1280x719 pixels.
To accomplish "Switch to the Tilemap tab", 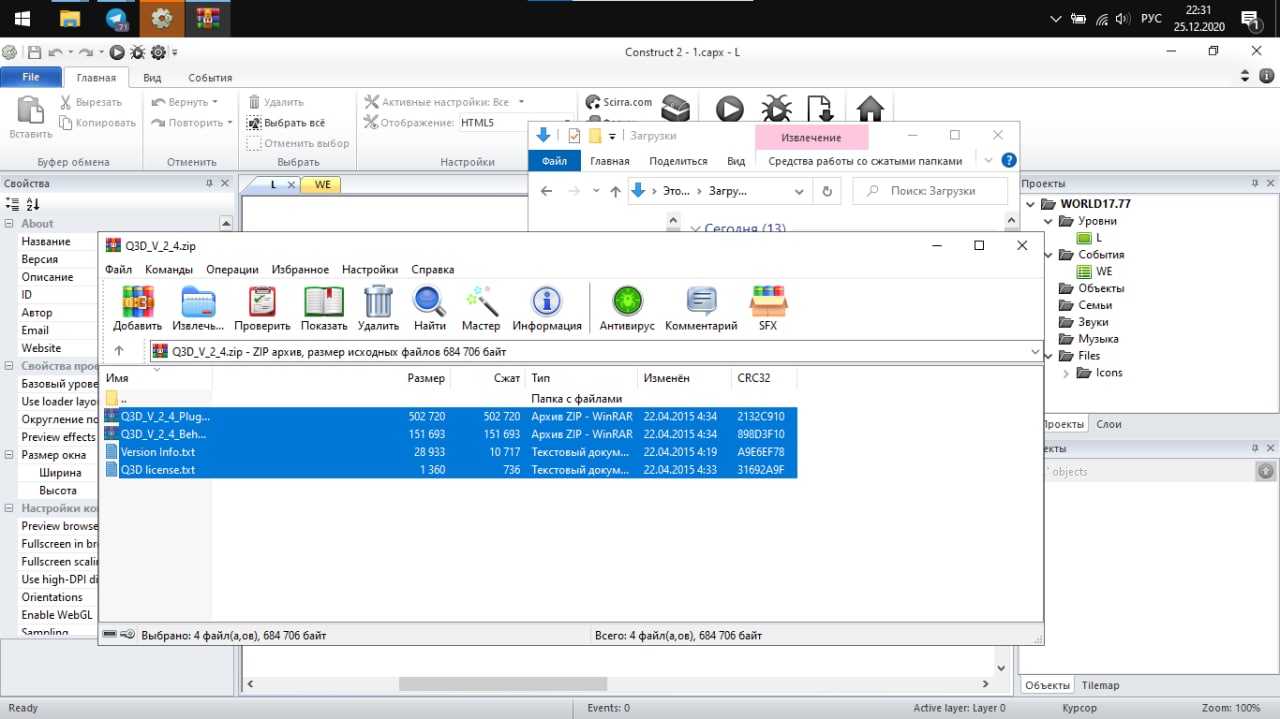I will (1101, 685).
